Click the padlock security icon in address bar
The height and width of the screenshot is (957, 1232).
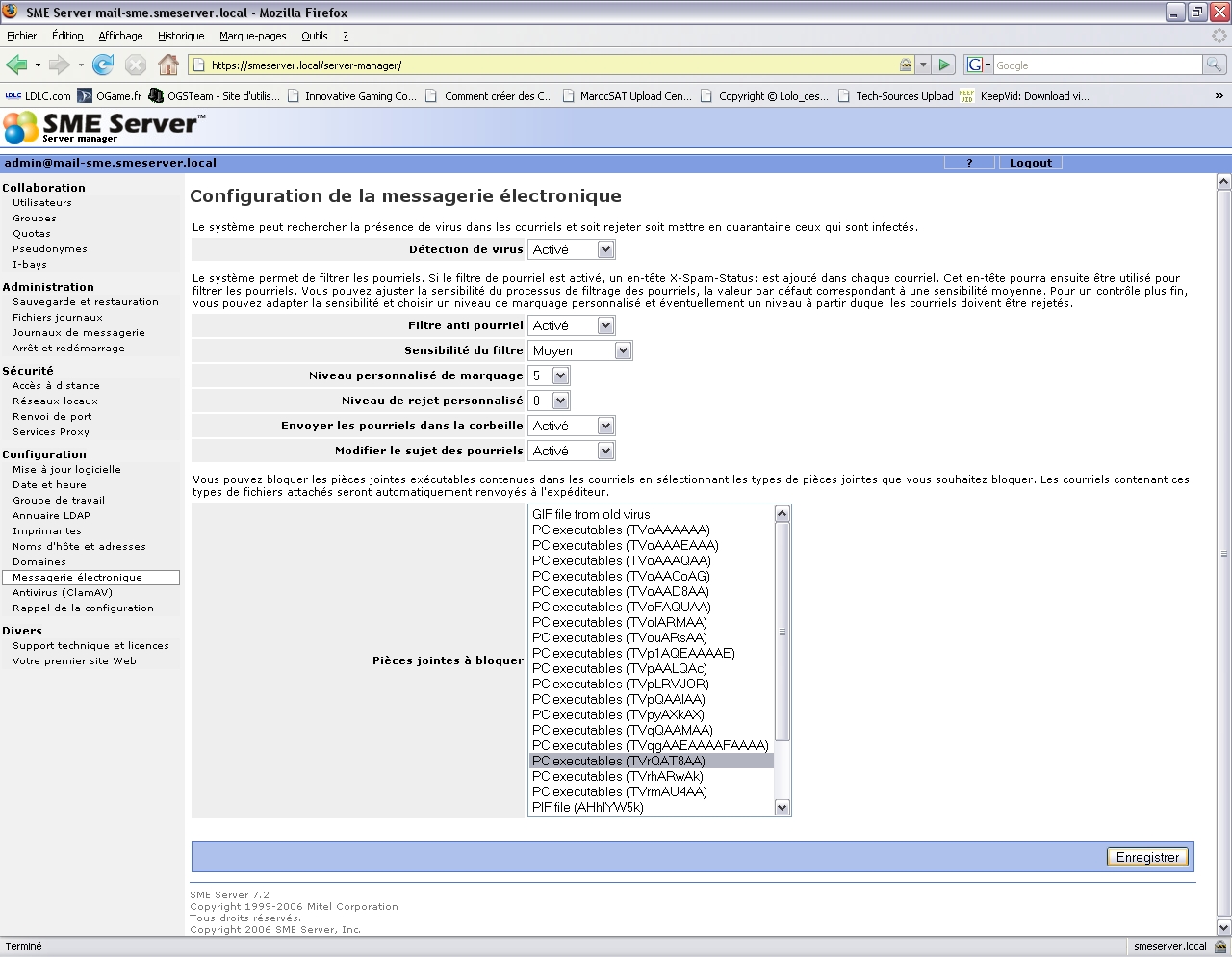point(906,65)
